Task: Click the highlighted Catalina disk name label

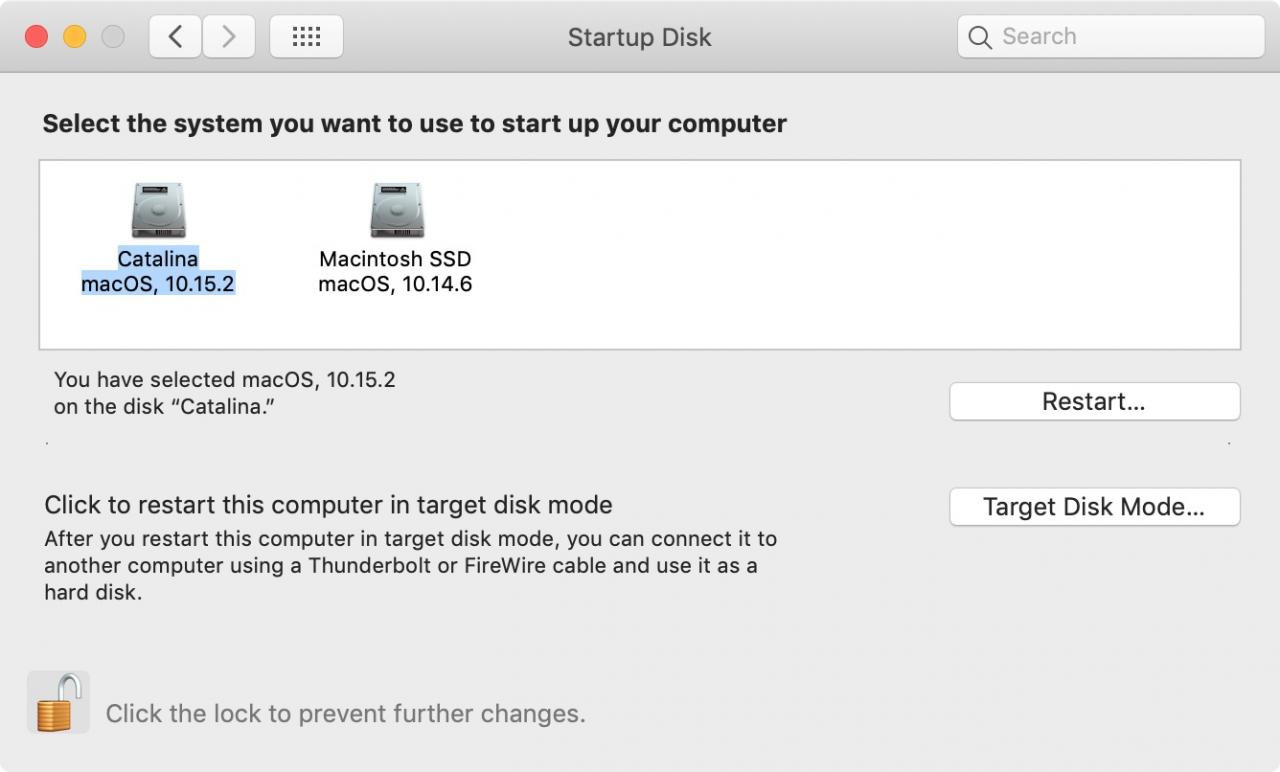Action: click(x=158, y=259)
